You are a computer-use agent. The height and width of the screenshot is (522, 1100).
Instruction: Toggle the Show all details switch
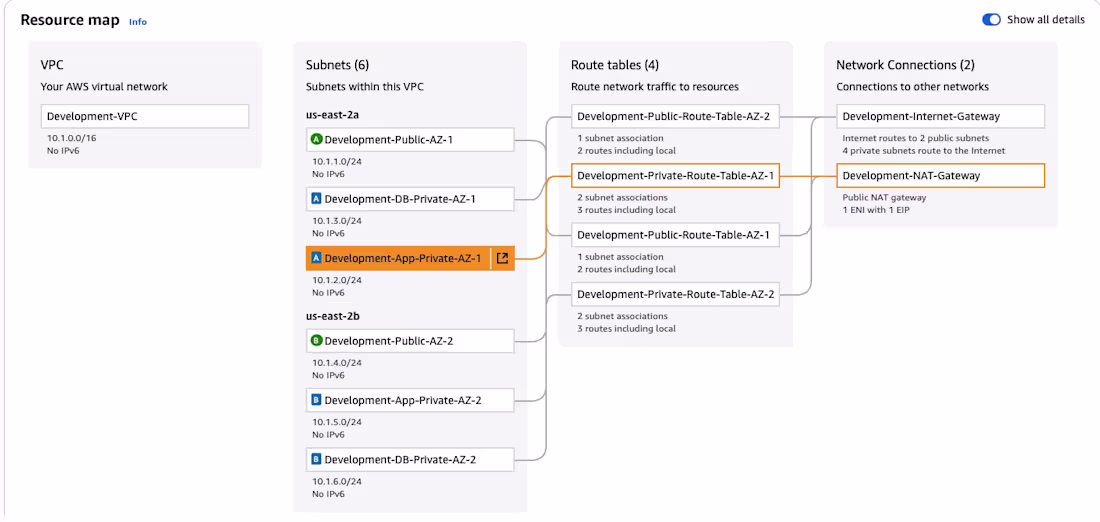coord(991,20)
